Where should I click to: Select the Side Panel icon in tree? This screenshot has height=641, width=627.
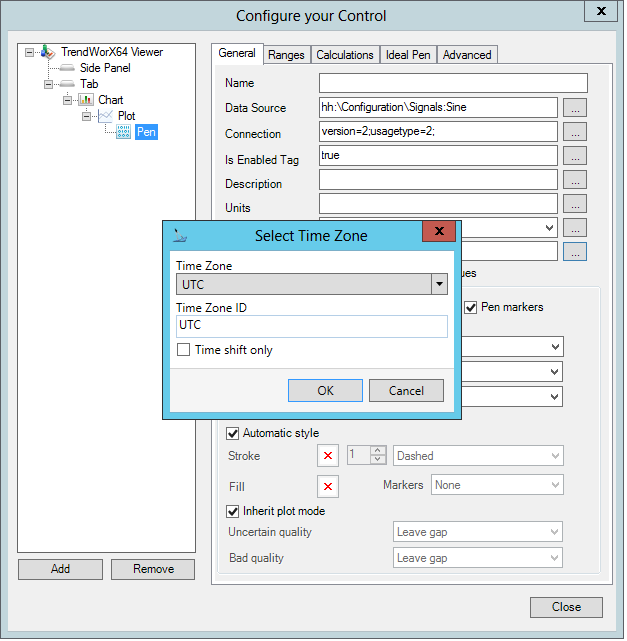66,68
